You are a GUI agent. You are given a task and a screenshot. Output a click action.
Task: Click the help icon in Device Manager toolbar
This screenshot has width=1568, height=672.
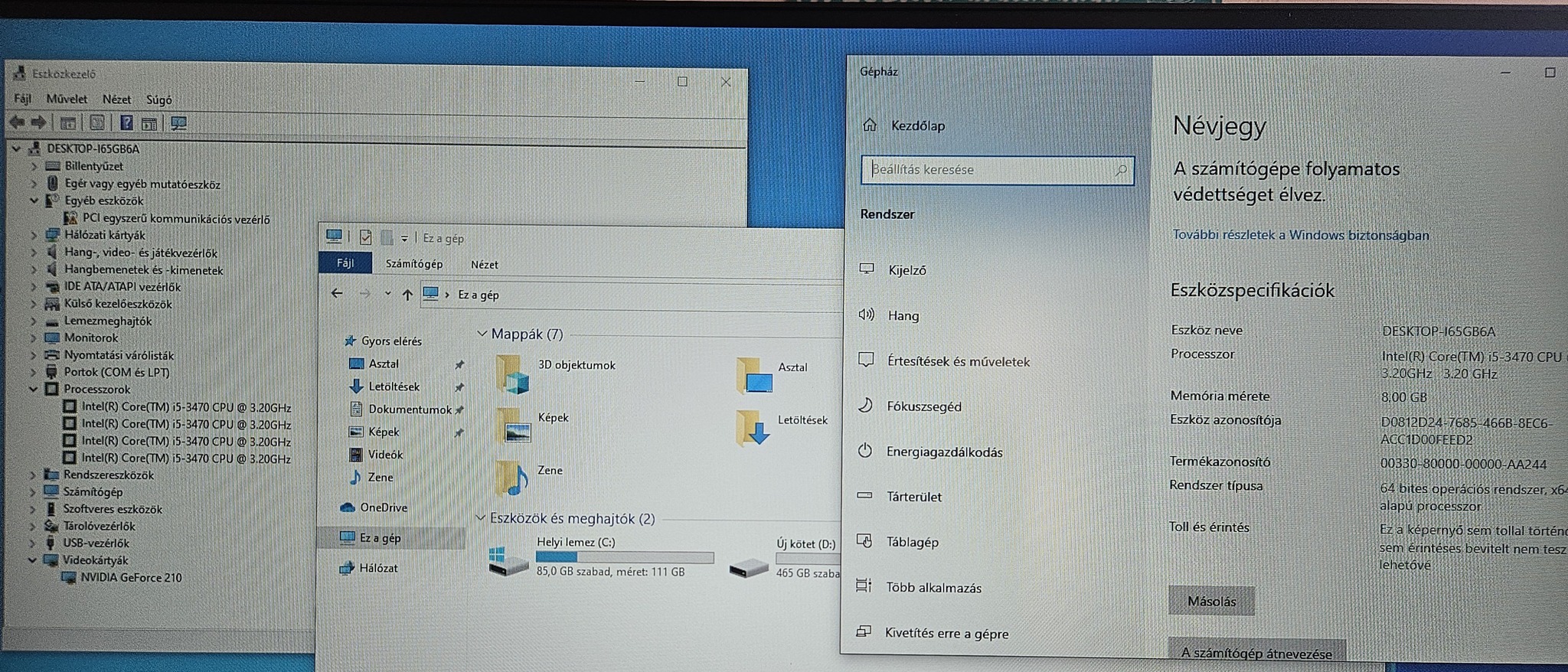point(126,122)
